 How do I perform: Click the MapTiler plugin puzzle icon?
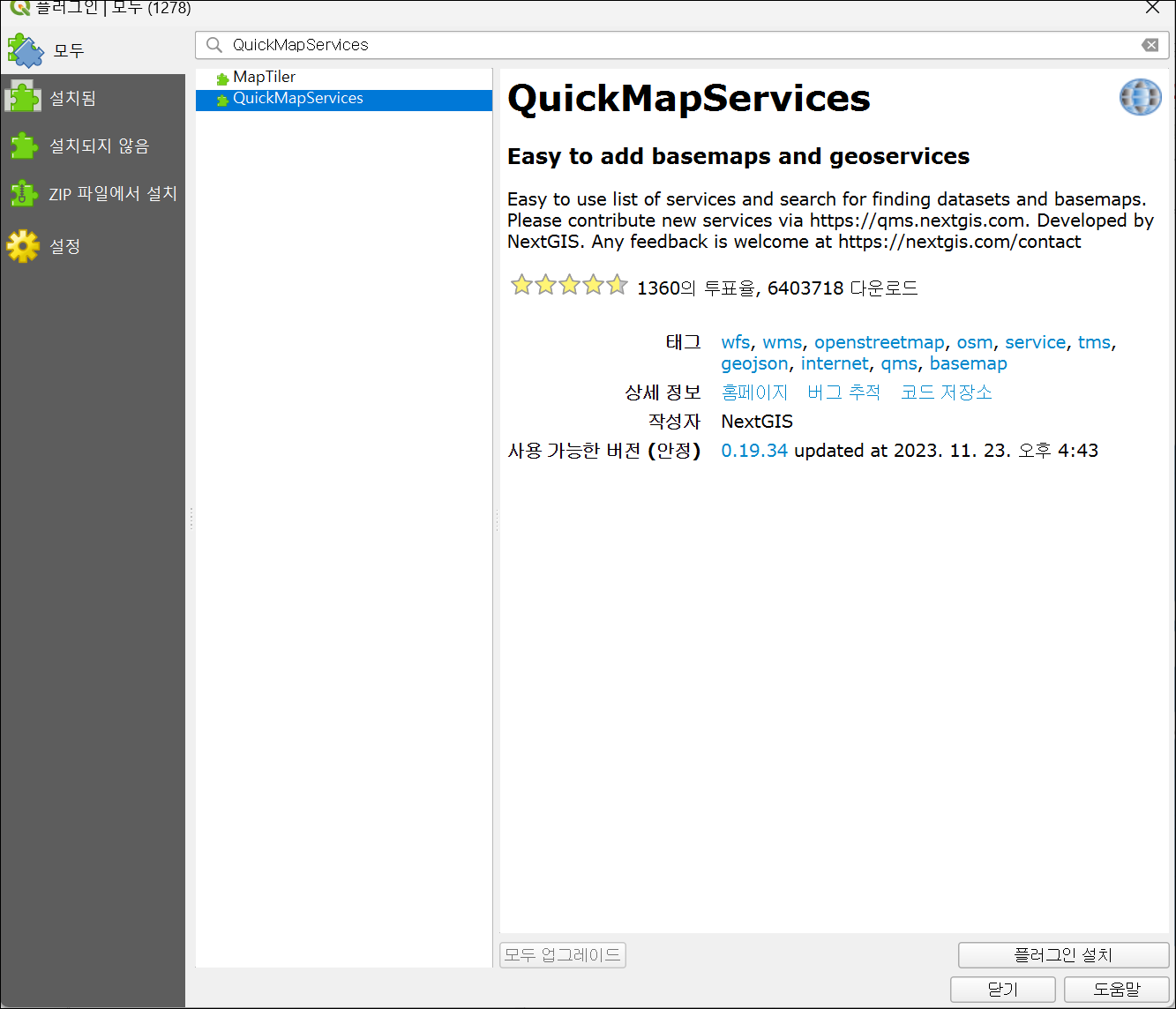pos(222,78)
